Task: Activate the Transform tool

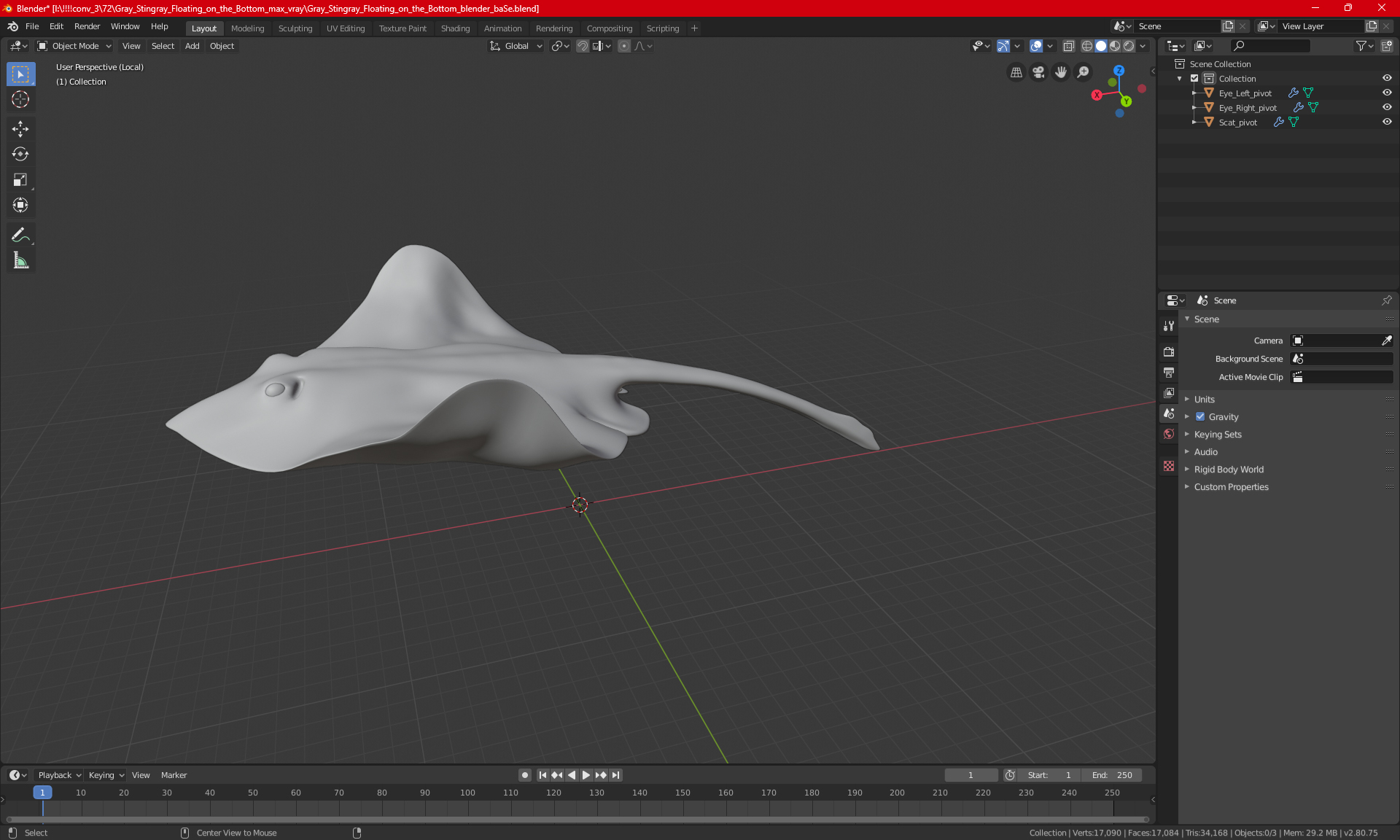Action: (x=20, y=206)
